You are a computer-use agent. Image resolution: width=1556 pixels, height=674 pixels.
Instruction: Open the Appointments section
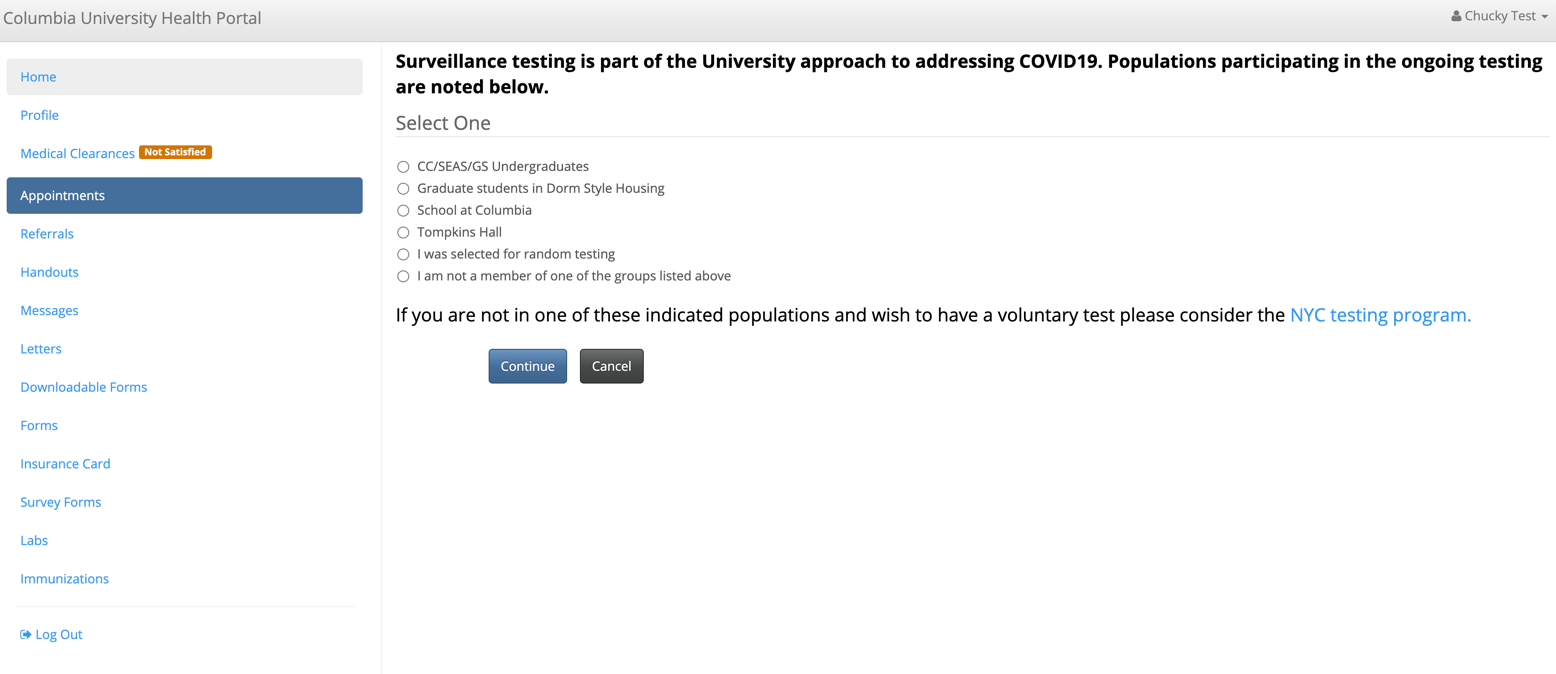(x=62, y=195)
